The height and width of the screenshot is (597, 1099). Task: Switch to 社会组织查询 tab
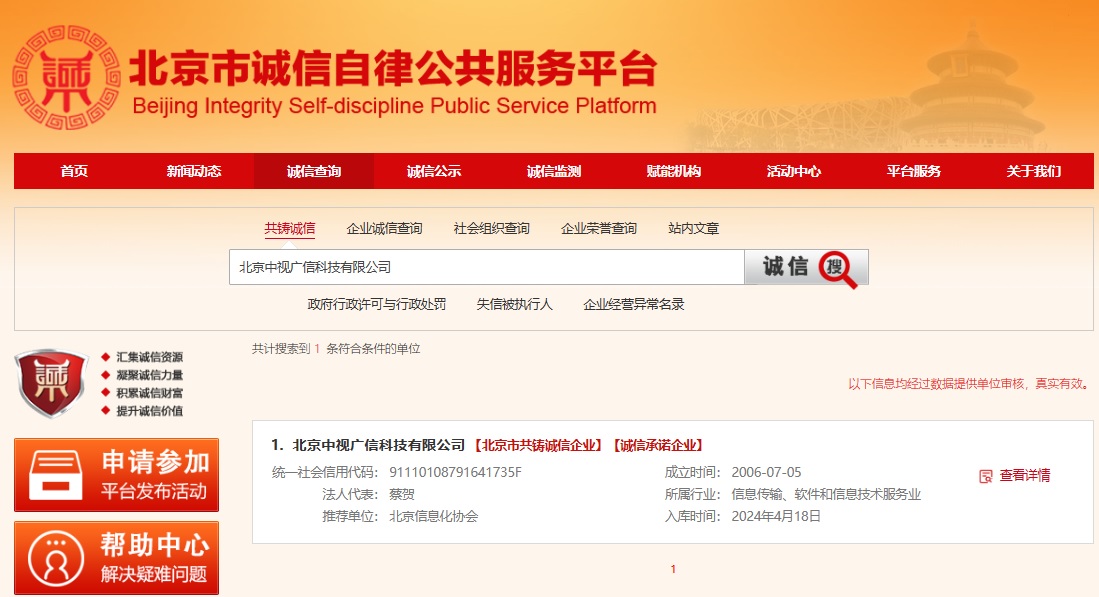[x=491, y=229]
